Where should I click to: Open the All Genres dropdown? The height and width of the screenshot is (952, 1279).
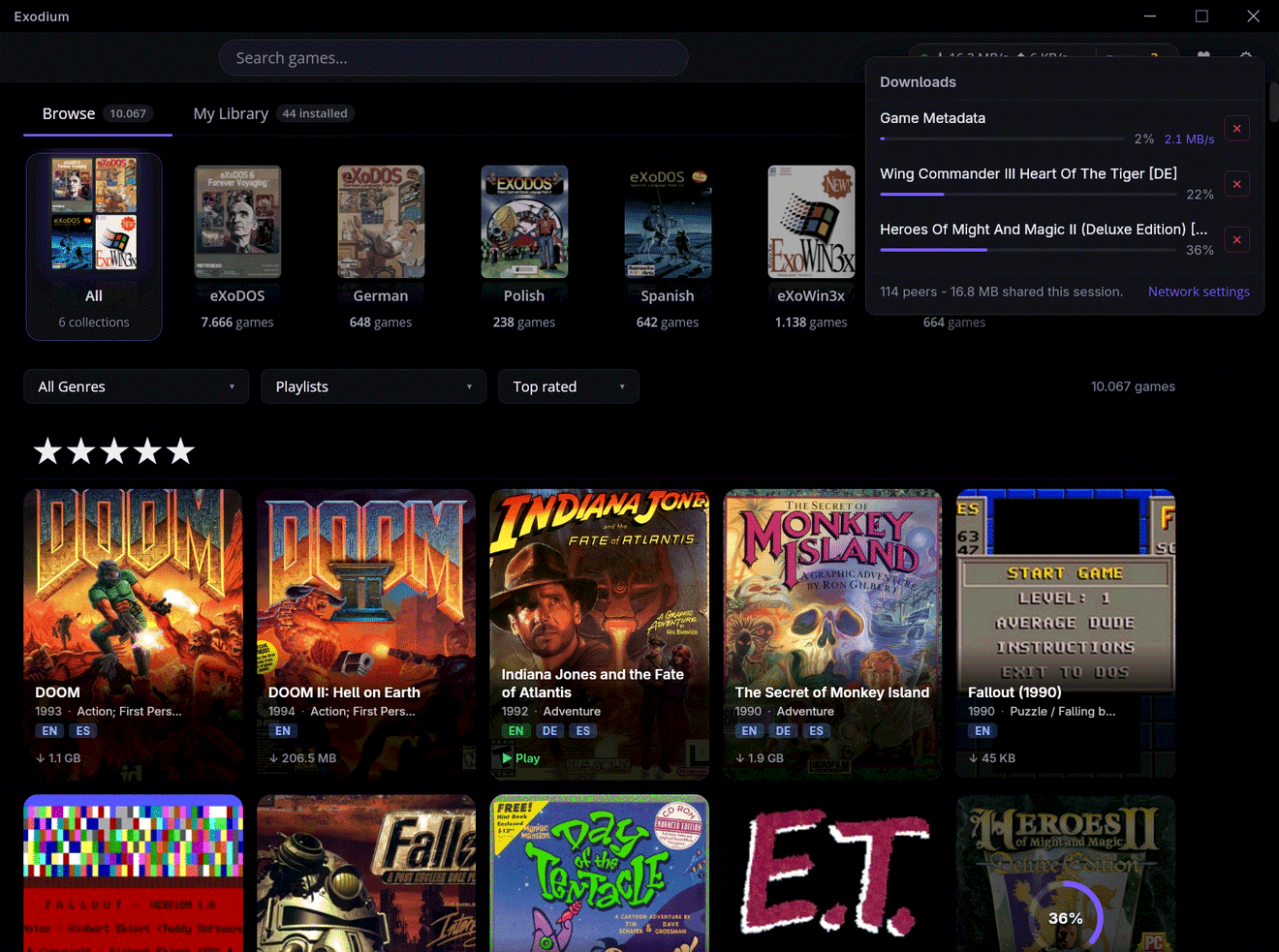click(x=137, y=386)
